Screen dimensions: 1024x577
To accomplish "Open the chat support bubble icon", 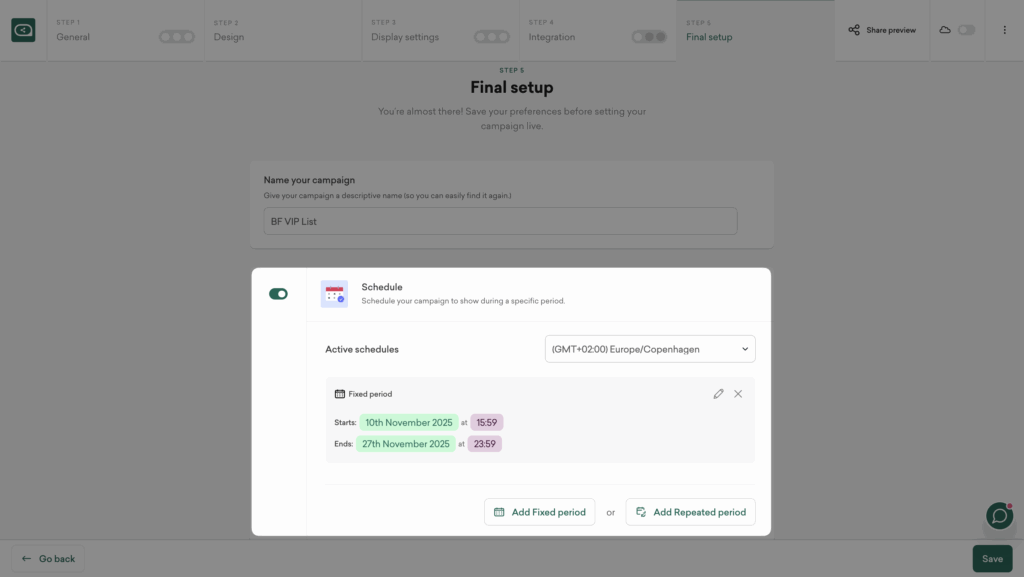I will coord(999,515).
